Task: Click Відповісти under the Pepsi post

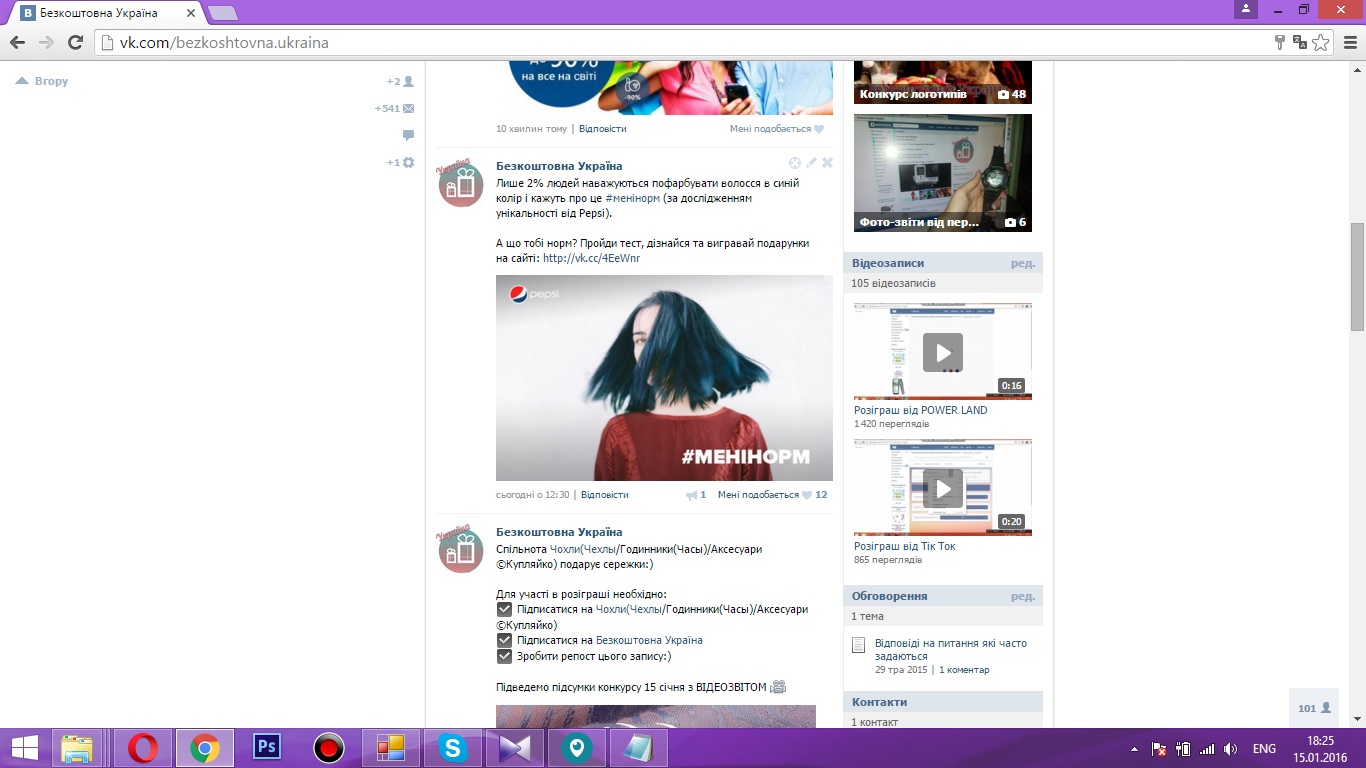Action: pos(604,495)
